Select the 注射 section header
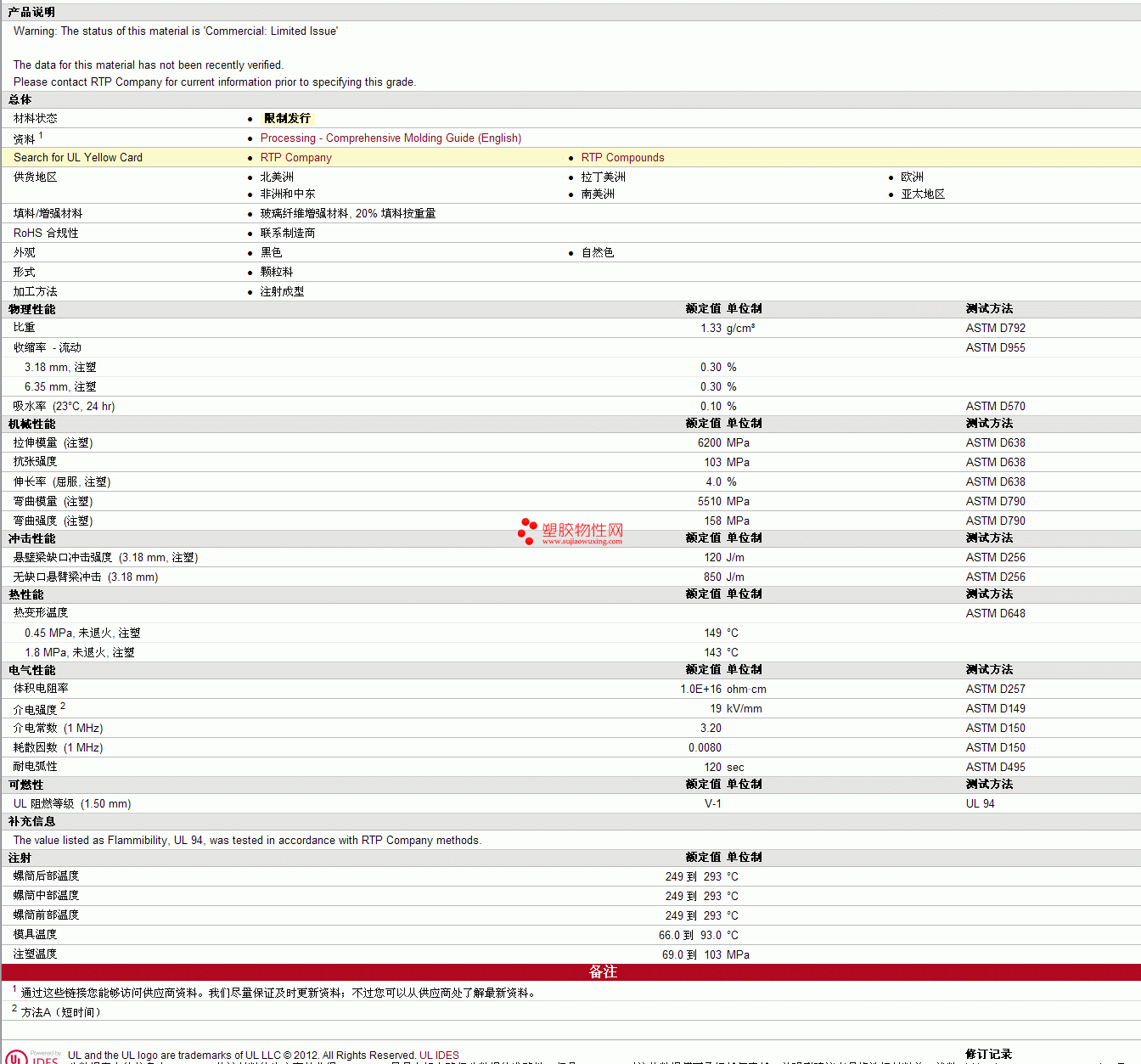 pos(20,858)
